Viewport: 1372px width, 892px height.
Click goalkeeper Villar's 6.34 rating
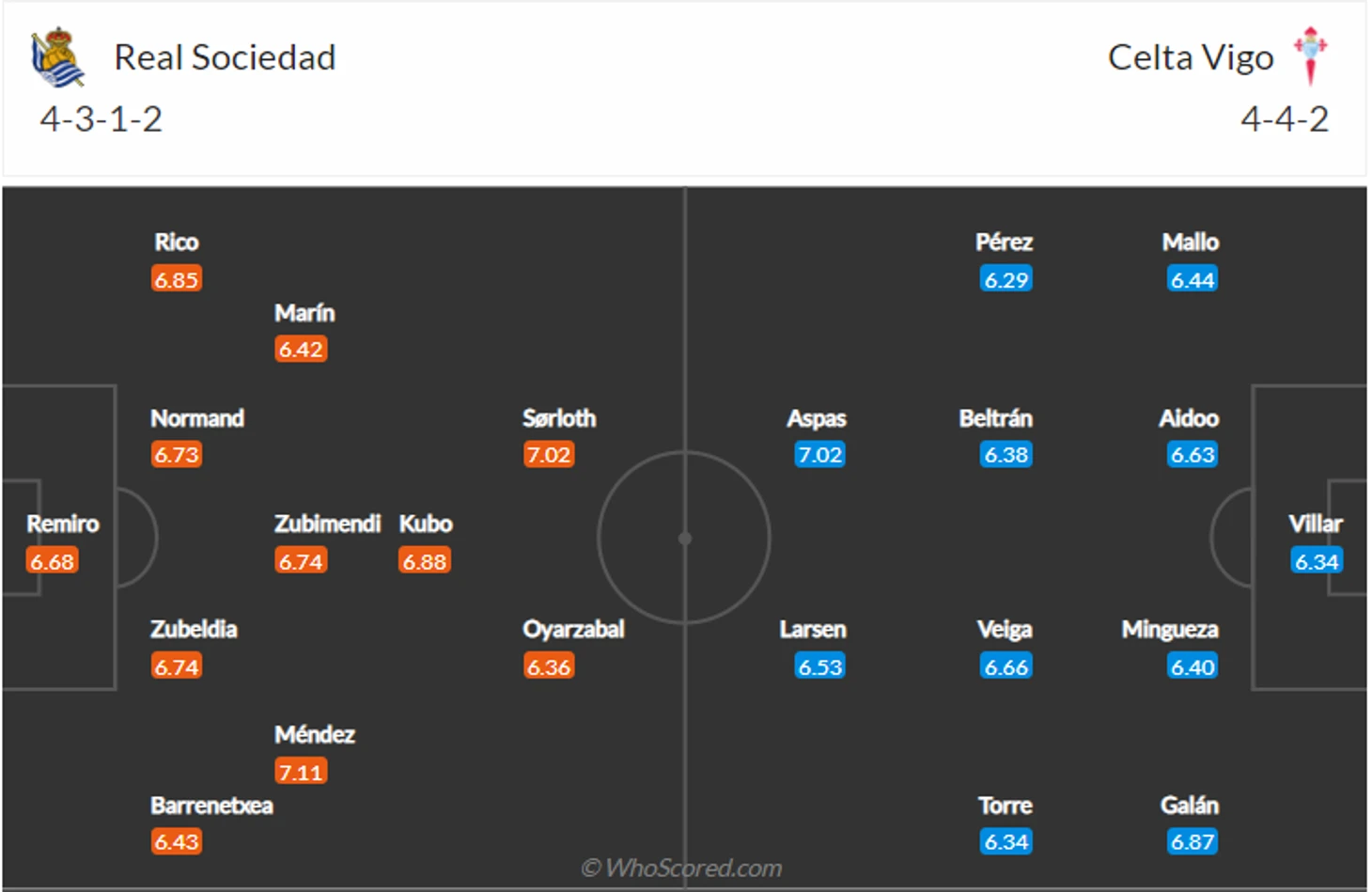coord(1317,561)
